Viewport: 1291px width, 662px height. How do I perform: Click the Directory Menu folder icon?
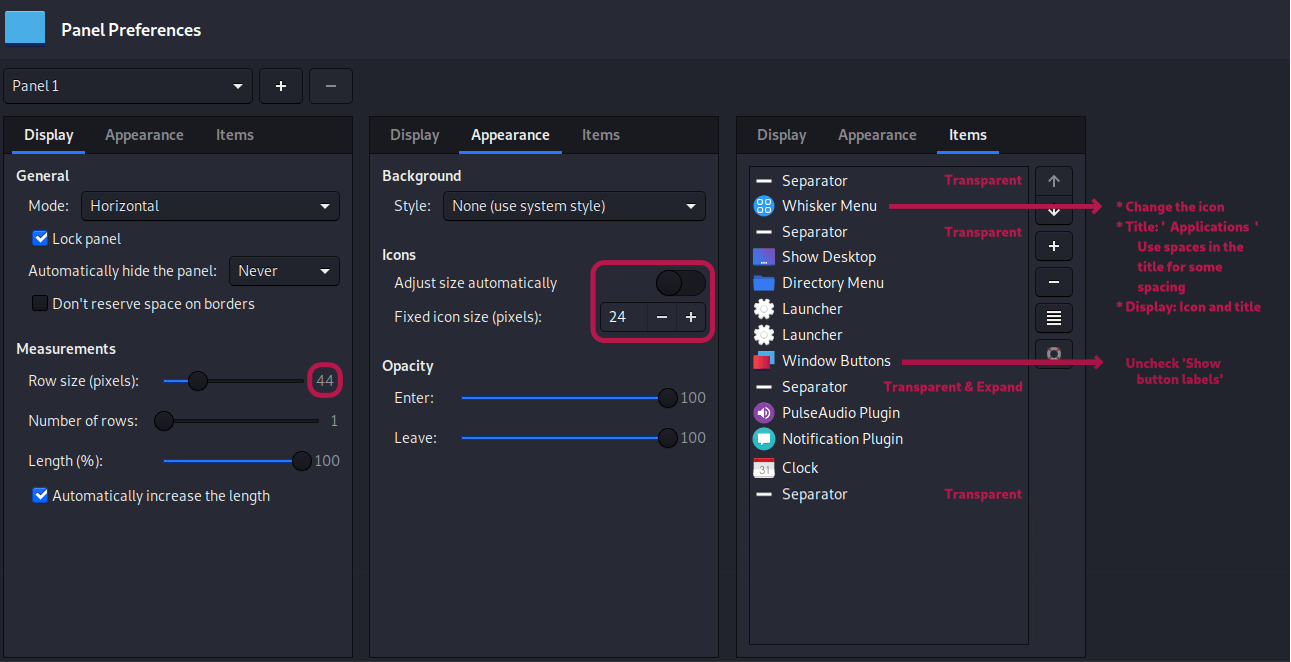(763, 283)
